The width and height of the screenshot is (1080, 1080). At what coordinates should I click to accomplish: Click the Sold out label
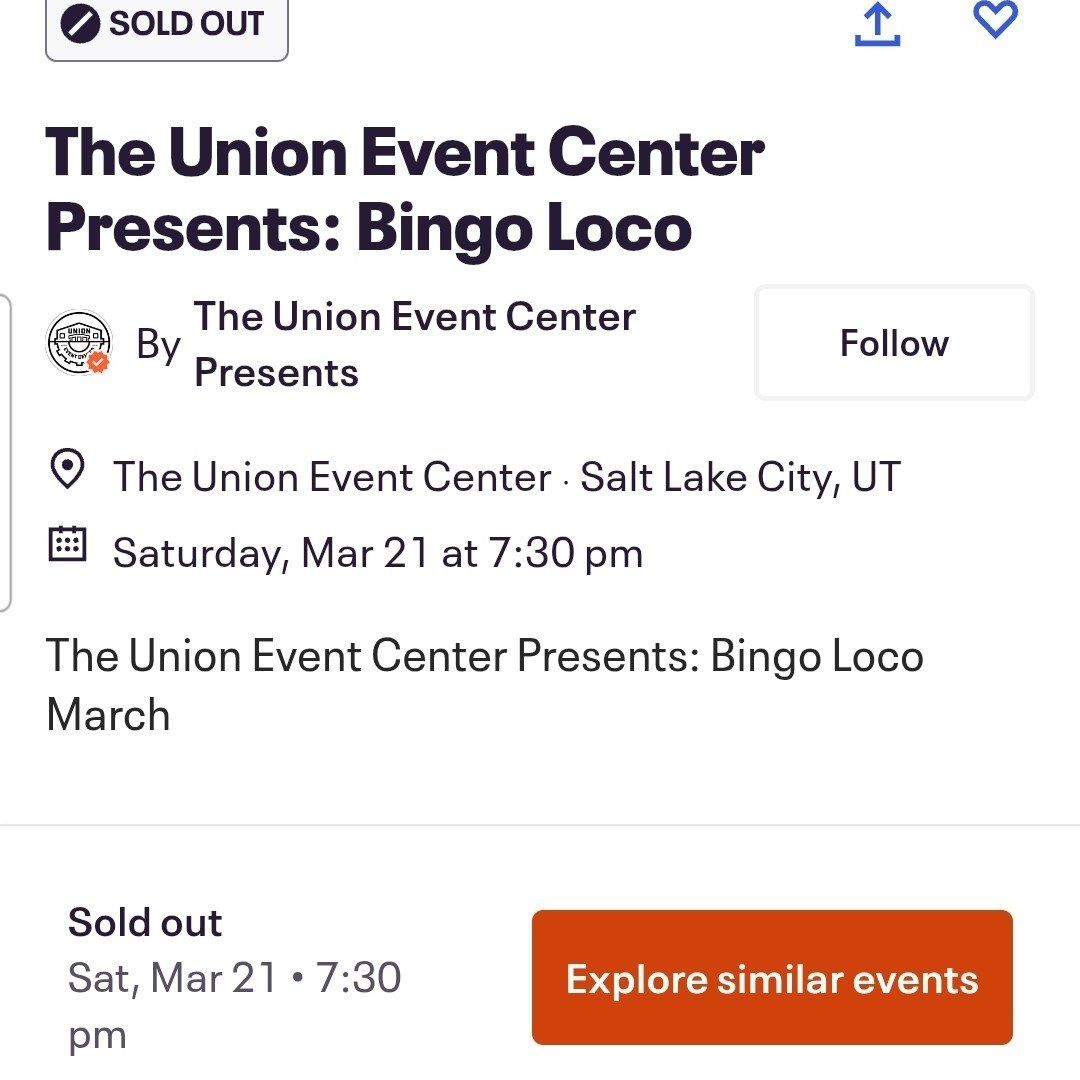(x=144, y=921)
